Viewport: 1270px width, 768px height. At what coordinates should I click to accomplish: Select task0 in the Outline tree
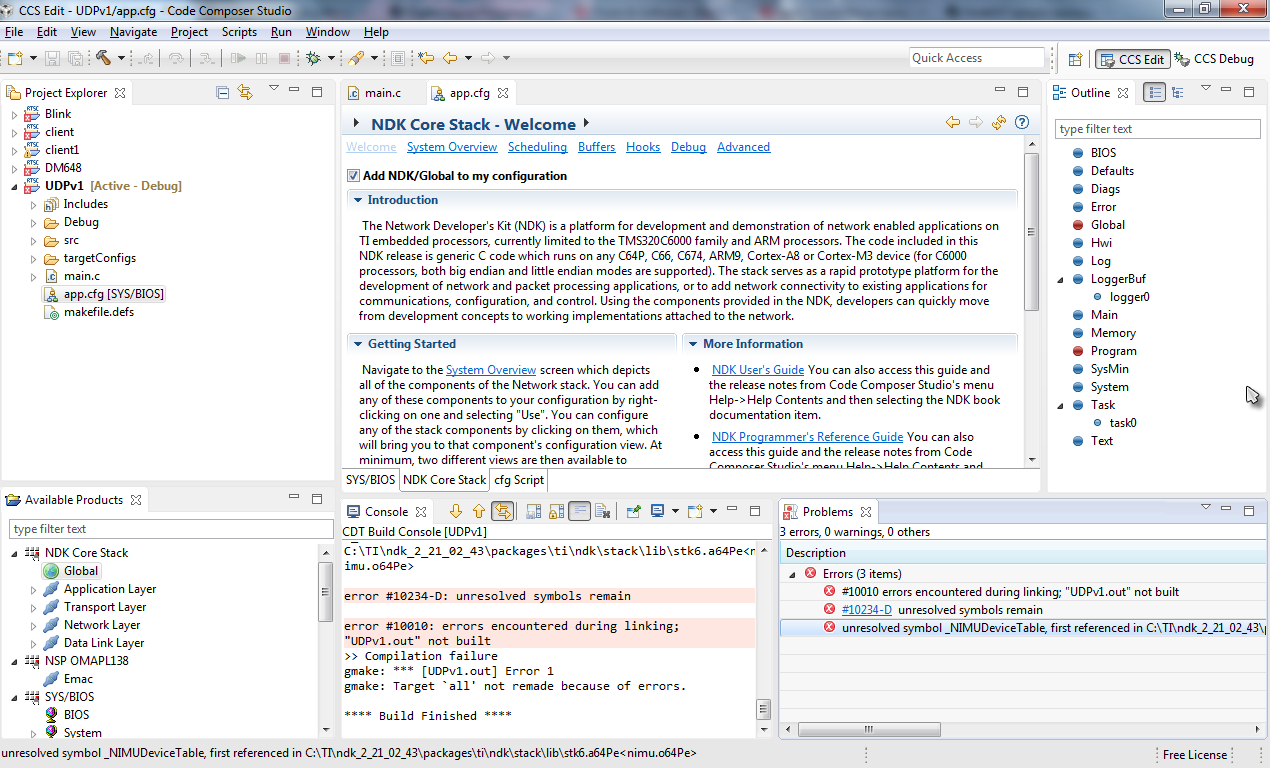(x=1122, y=423)
